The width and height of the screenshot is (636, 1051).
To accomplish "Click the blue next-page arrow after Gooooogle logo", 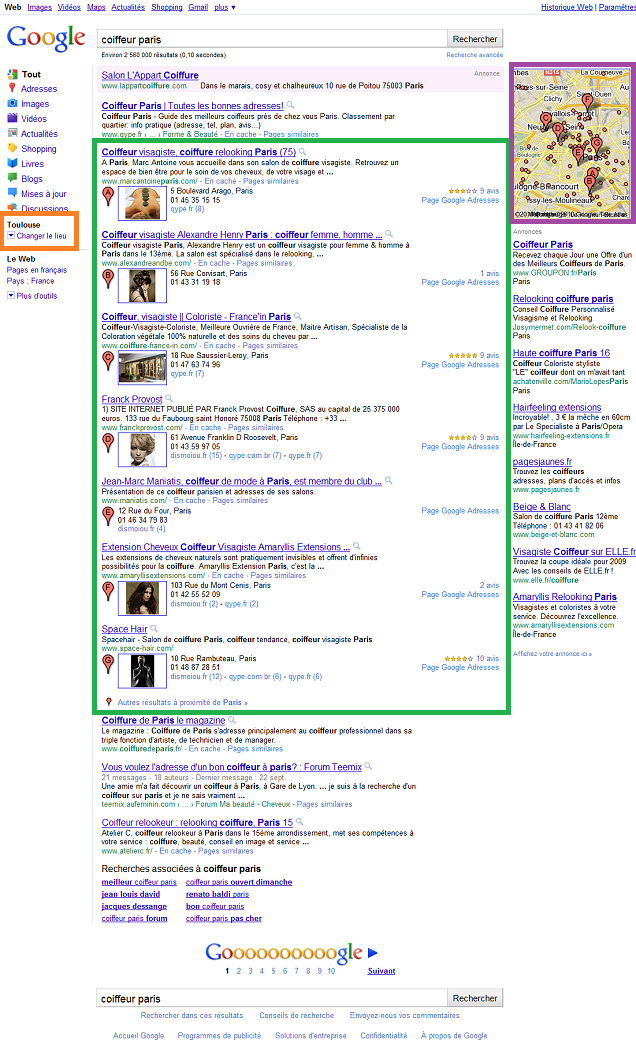I will 373,952.
